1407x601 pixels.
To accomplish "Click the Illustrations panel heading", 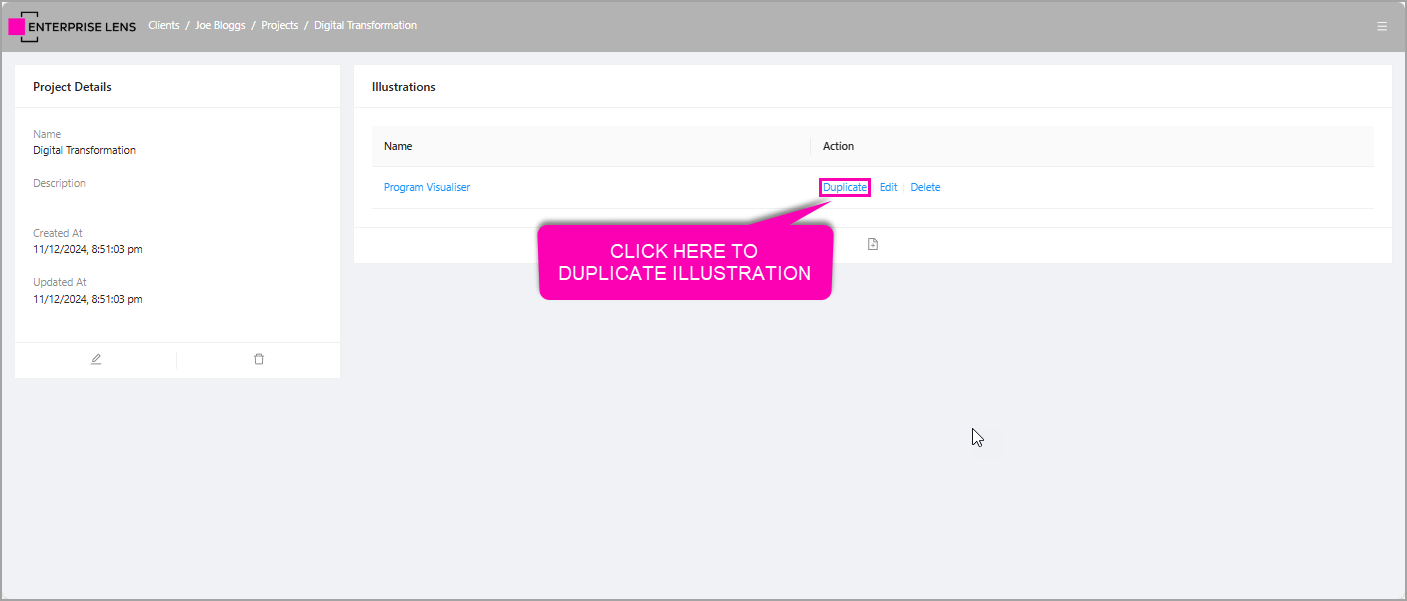I will pos(404,87).
